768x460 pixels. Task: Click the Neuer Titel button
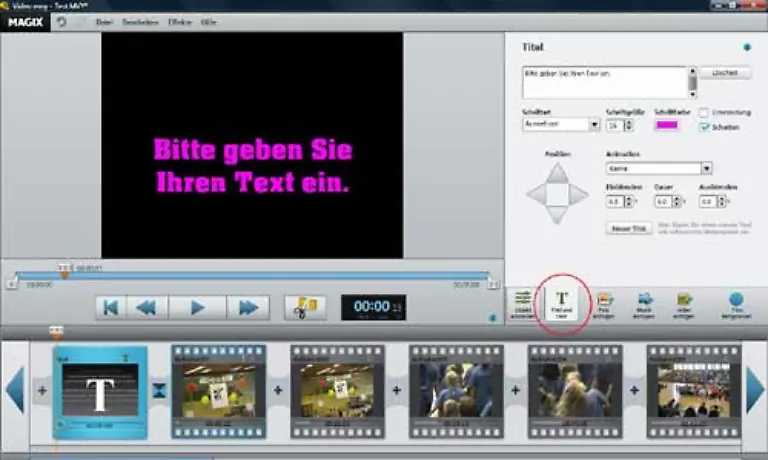tap(628, 228)
